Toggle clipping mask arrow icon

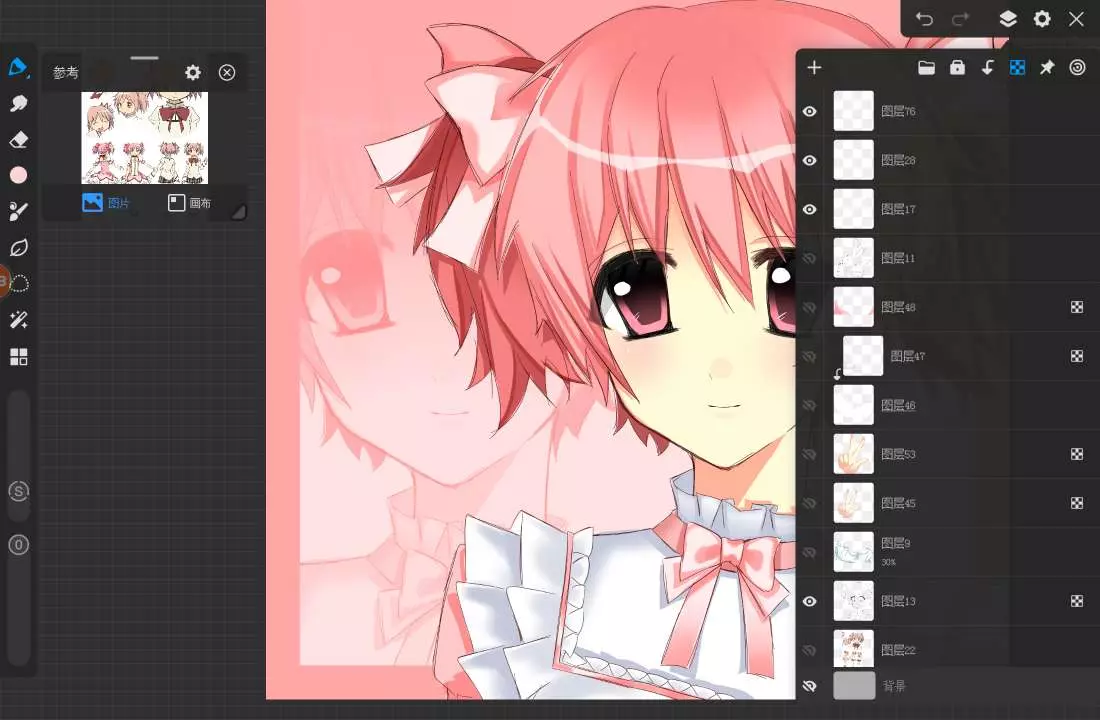click(x=987, y=67)
